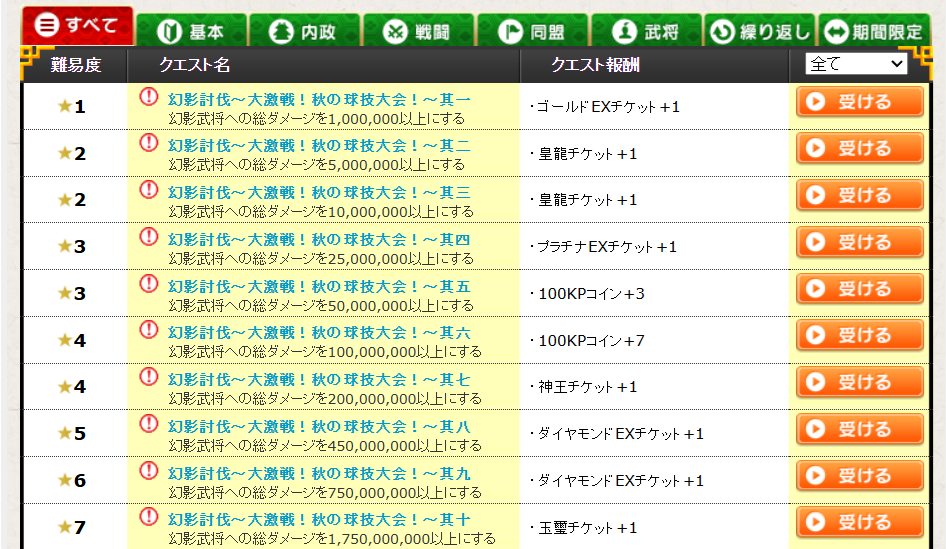Click the play icon on the 其三 受ける button
The image size is (946, 549).
pyautogui.click(x=816, y=195)
